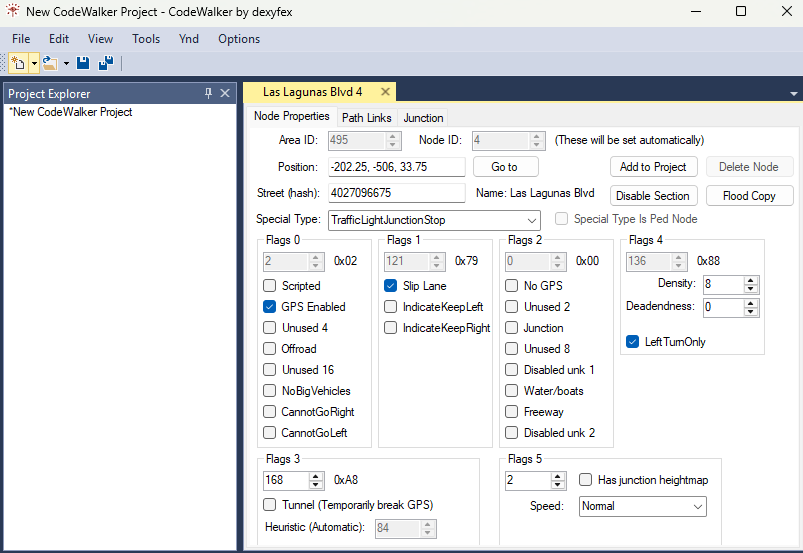Image resolution: width=803 pixels, height=553 pixels.
Task: Click the Save All toolbar icon
Action: tap(104, 63)
